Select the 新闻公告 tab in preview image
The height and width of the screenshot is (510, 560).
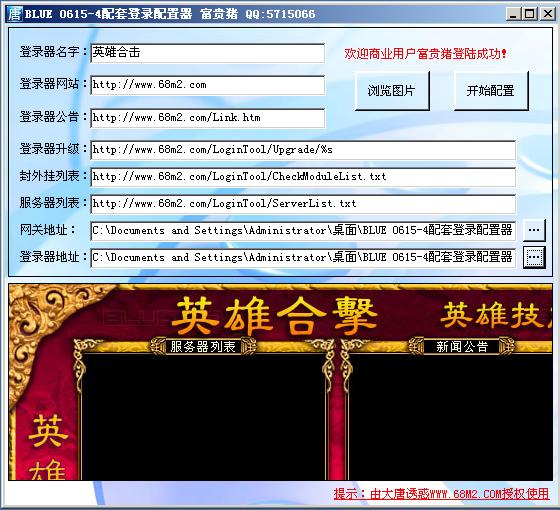pos(461,346)
